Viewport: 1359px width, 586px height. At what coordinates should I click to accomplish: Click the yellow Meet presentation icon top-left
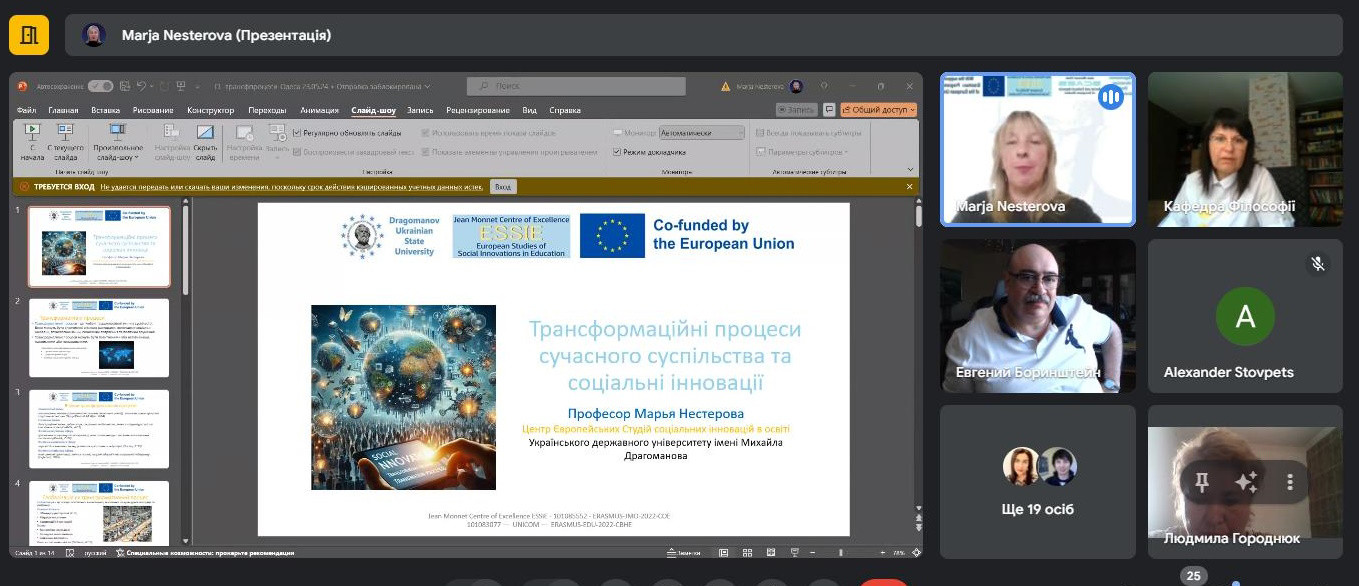tap(29, 35)
